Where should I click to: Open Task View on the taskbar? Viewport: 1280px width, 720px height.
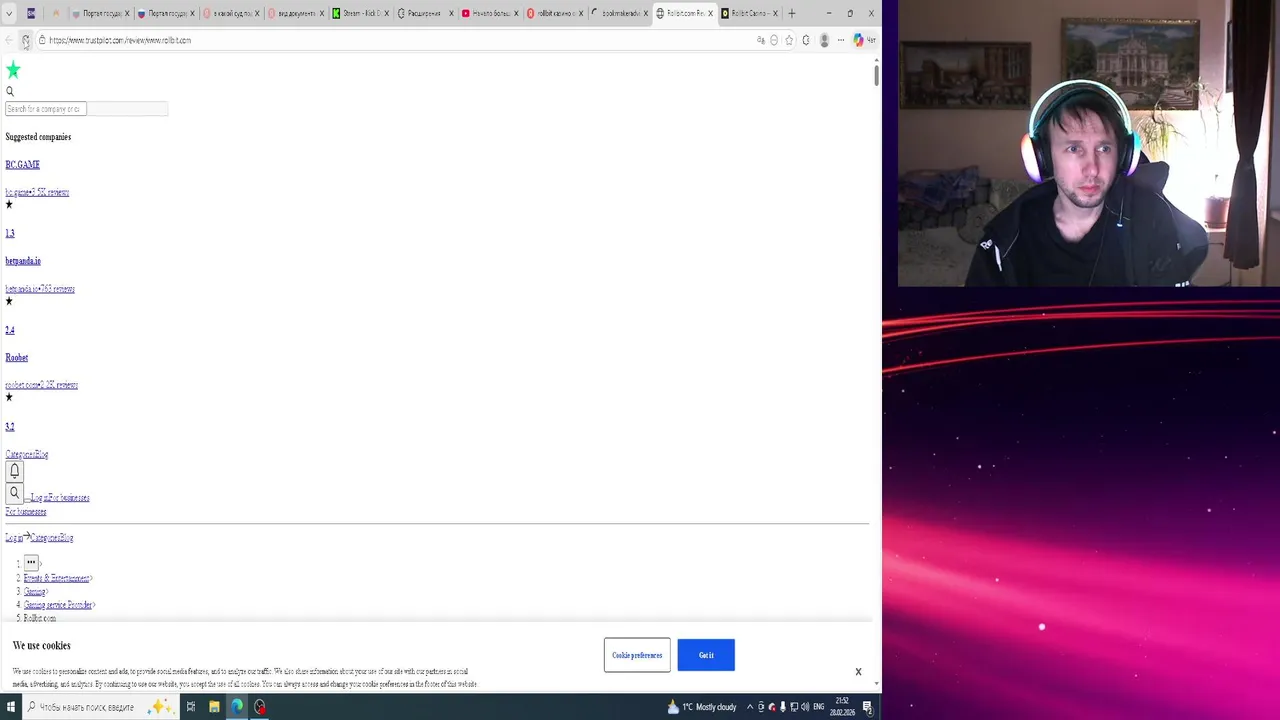click(x=190, y=707)
